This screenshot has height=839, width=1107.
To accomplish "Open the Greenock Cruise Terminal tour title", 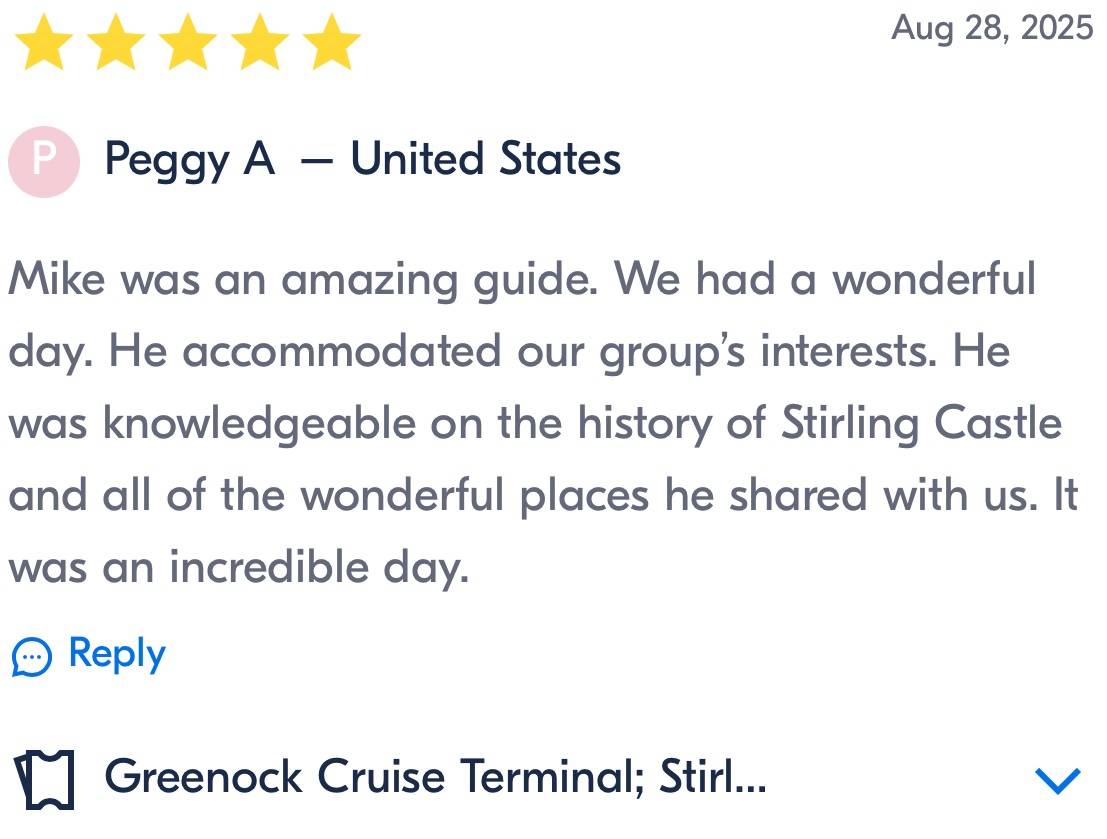I will tap(435, 777).
